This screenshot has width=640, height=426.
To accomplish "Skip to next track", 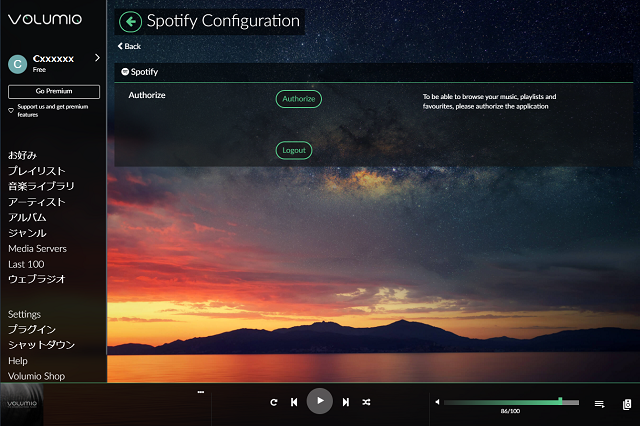I will tap(346, 402).
